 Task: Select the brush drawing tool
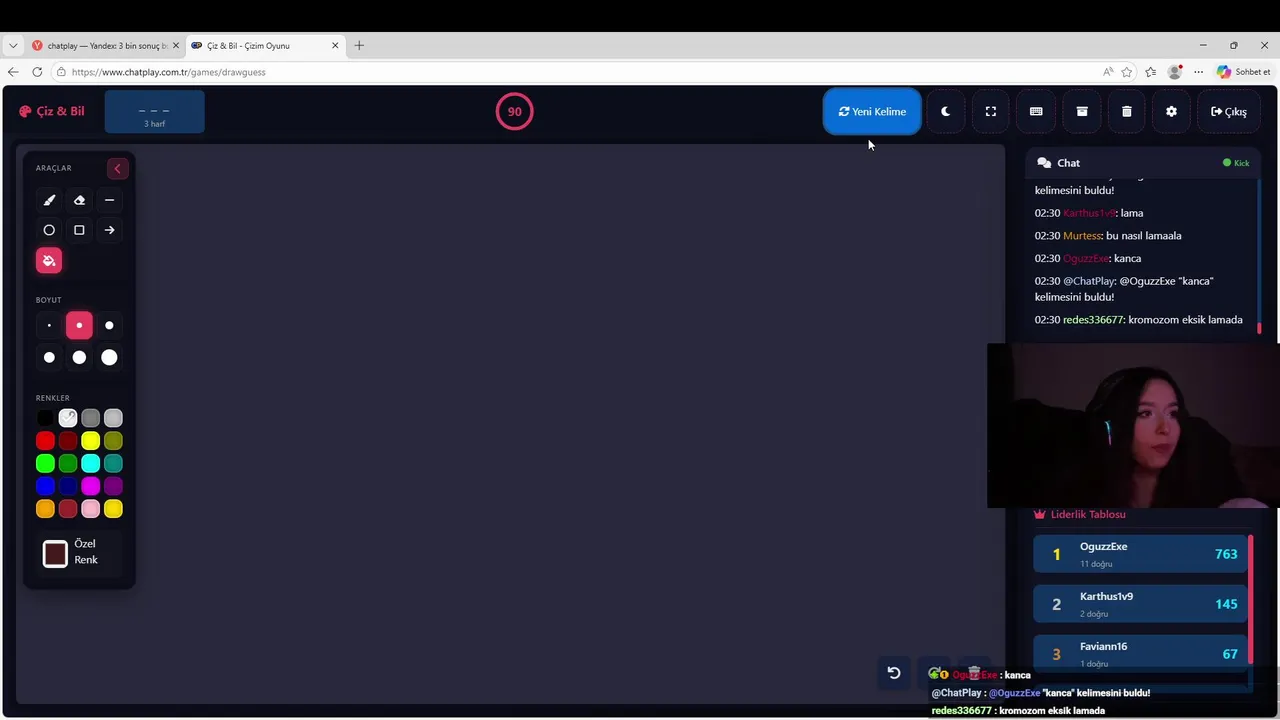49,200
